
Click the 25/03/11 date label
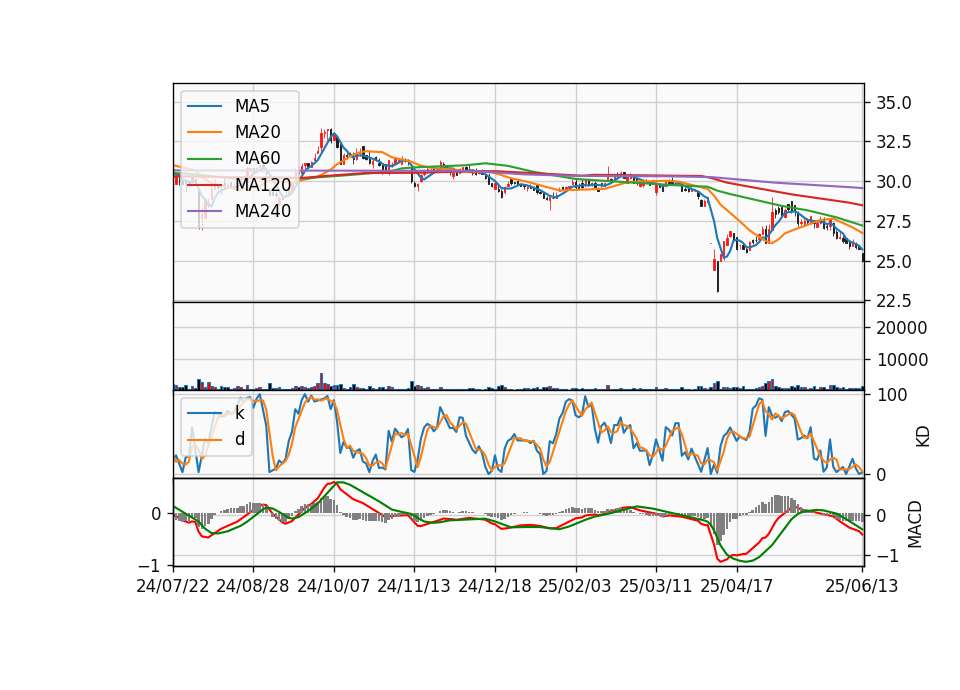656,586
